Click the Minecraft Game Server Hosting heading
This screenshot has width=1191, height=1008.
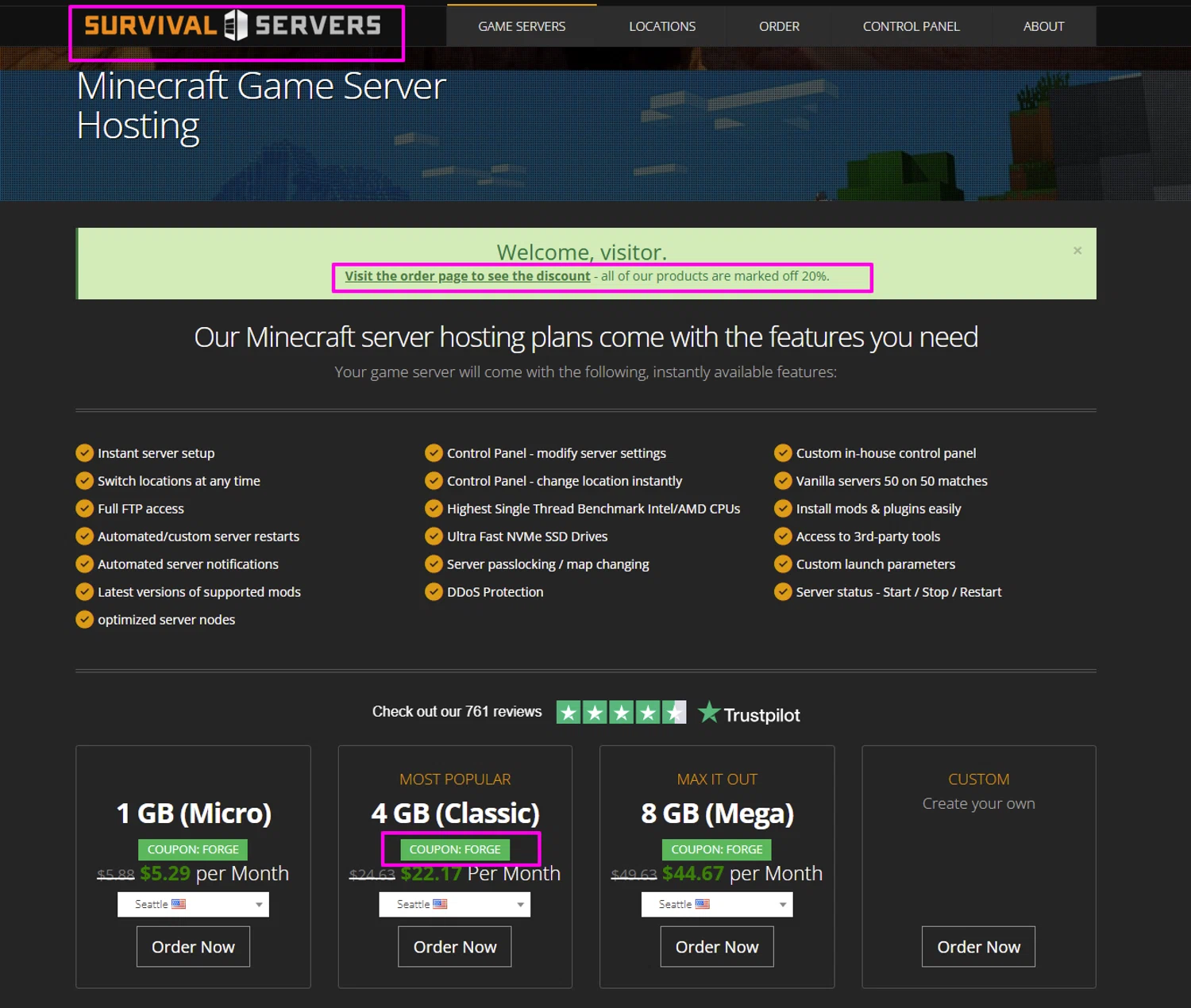(x=261, y=106)
